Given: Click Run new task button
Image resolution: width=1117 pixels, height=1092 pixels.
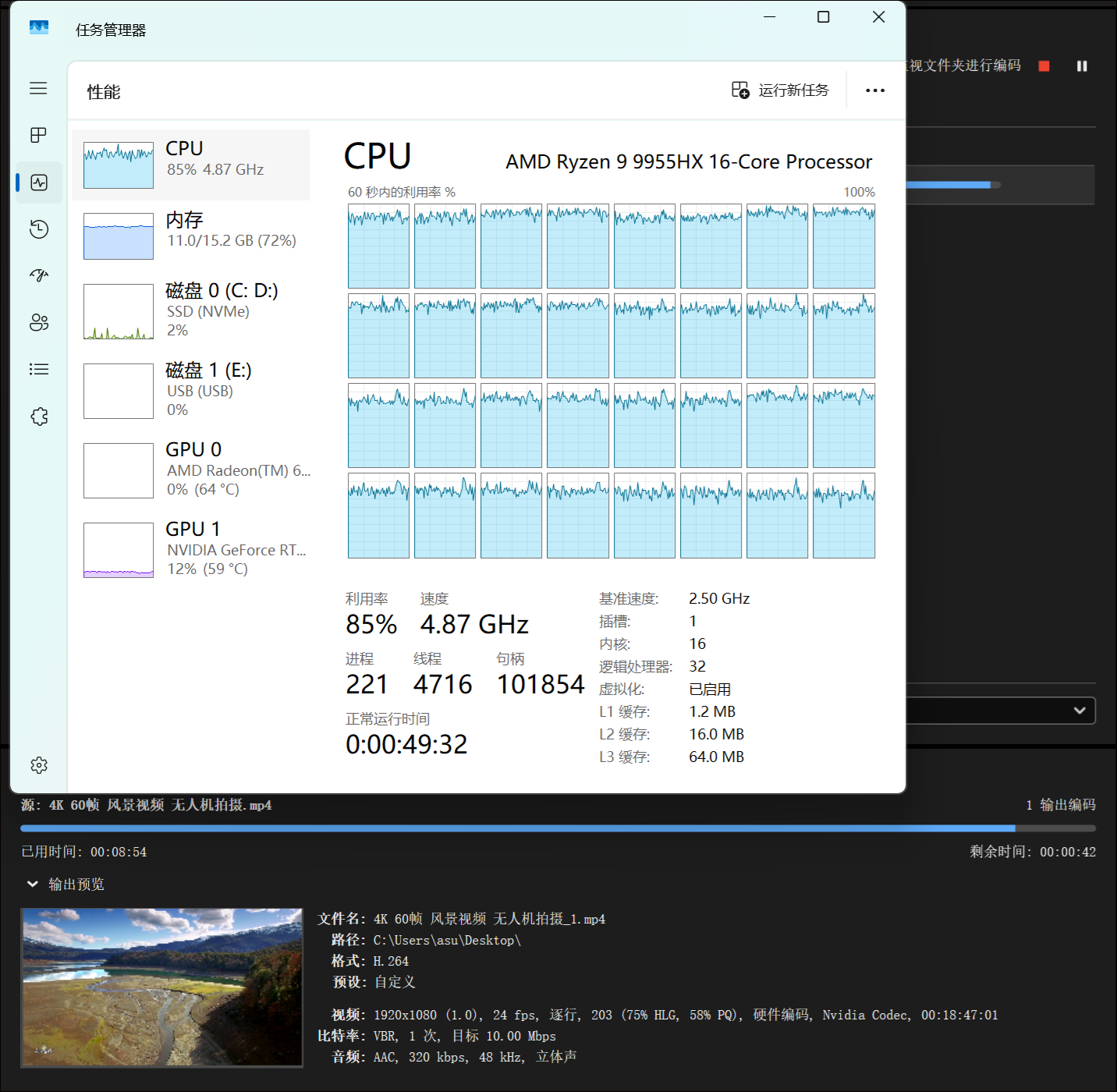Looking at the screenshot, I should click(780, 90).
